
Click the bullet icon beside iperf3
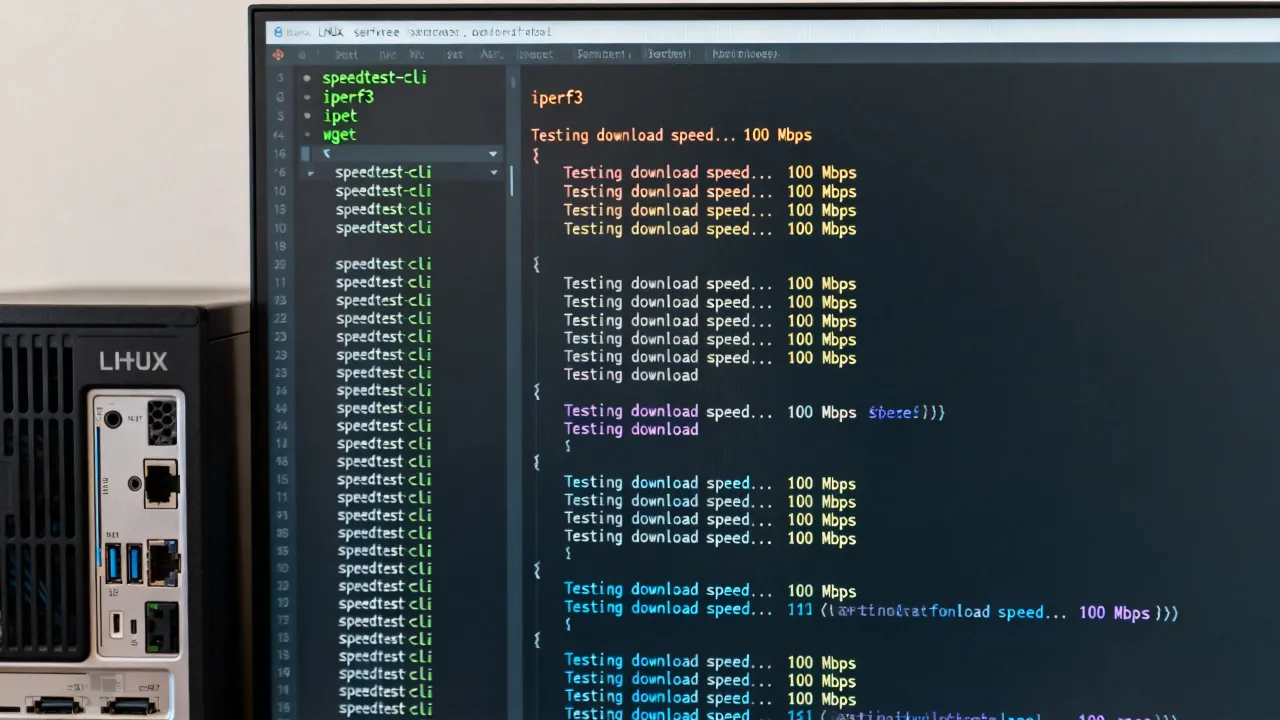coord(306,98)
